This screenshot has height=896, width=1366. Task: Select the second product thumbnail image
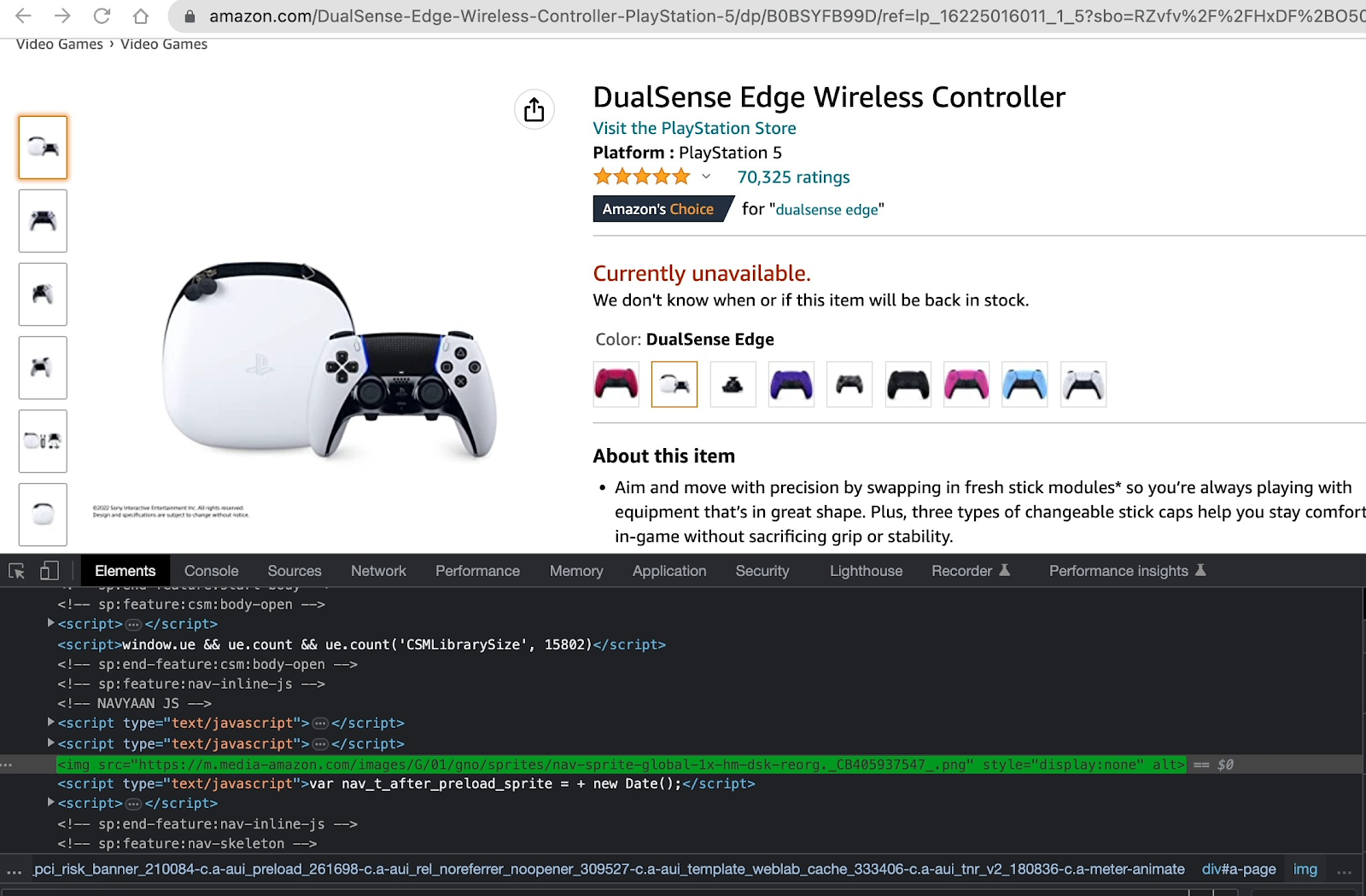(x=43, y=221)
